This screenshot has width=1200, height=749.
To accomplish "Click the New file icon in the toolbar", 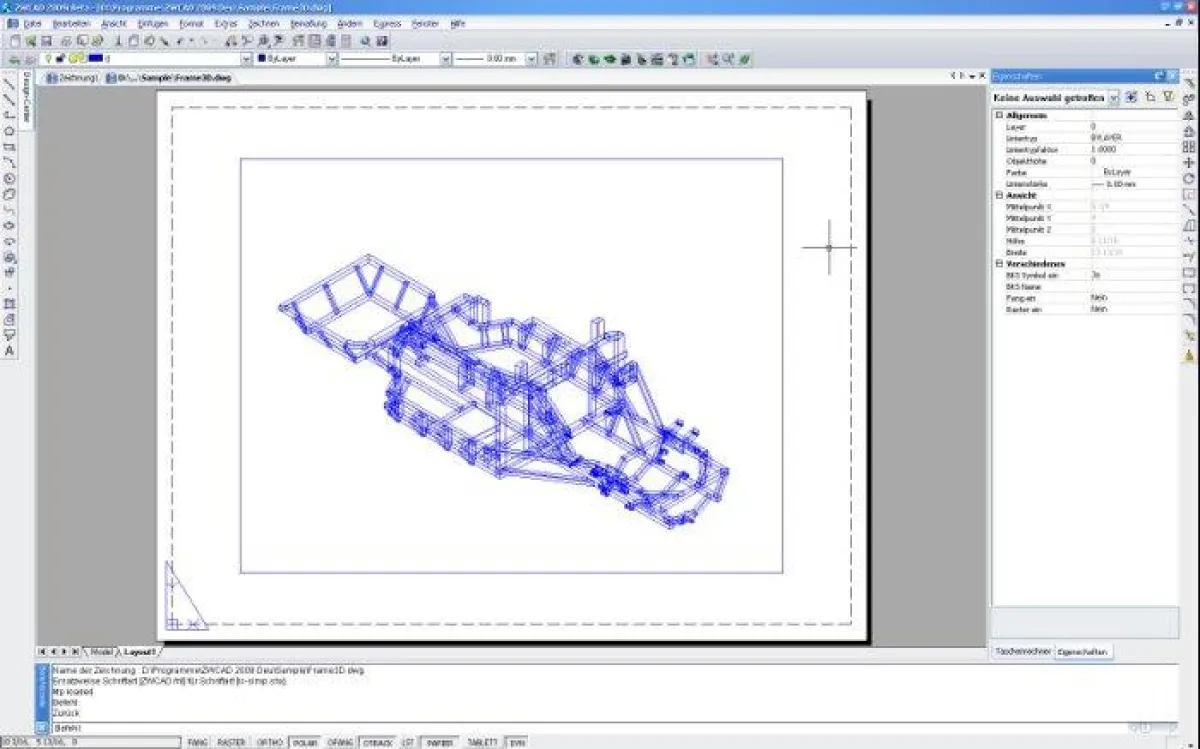I will 14,41.
